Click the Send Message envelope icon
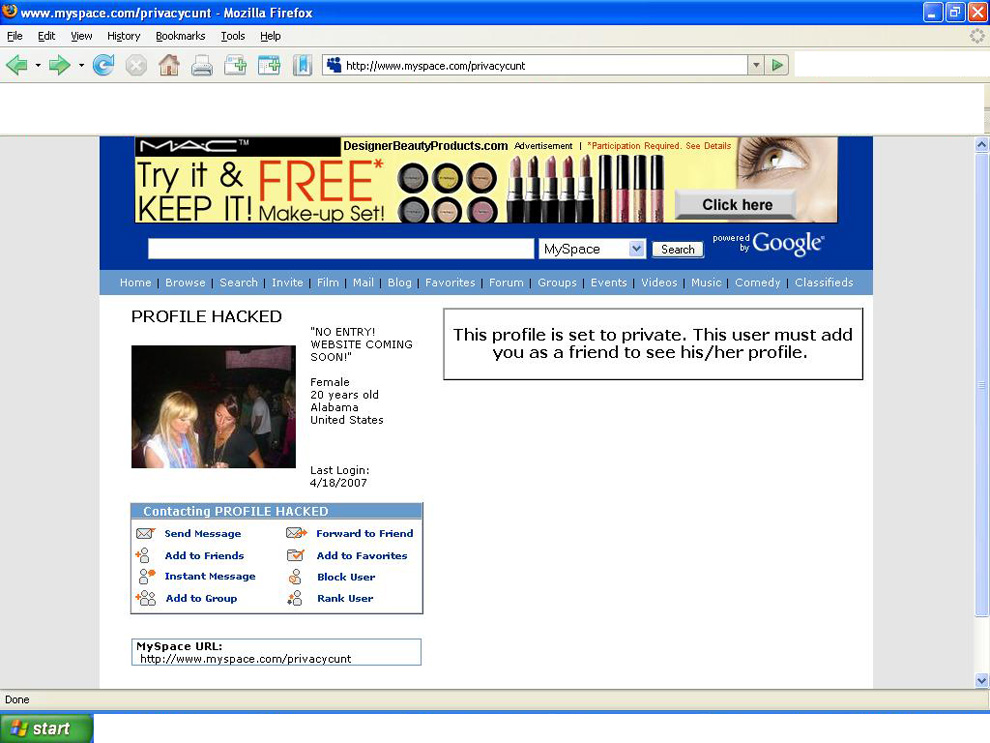 (x=146, y=533)
